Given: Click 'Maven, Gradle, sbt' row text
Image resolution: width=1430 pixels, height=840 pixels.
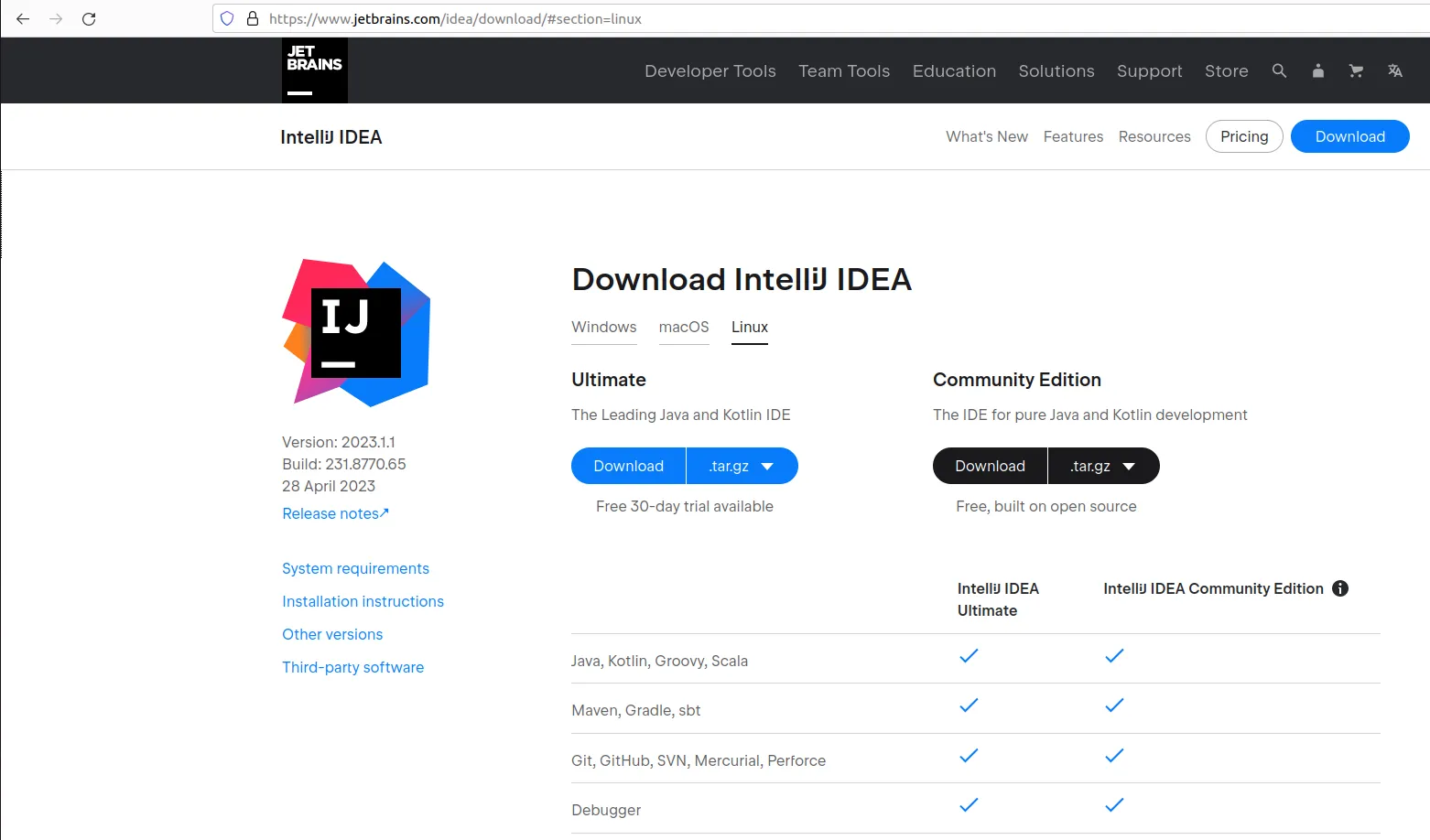Looking at the screenshot, I should pos(635,710).
